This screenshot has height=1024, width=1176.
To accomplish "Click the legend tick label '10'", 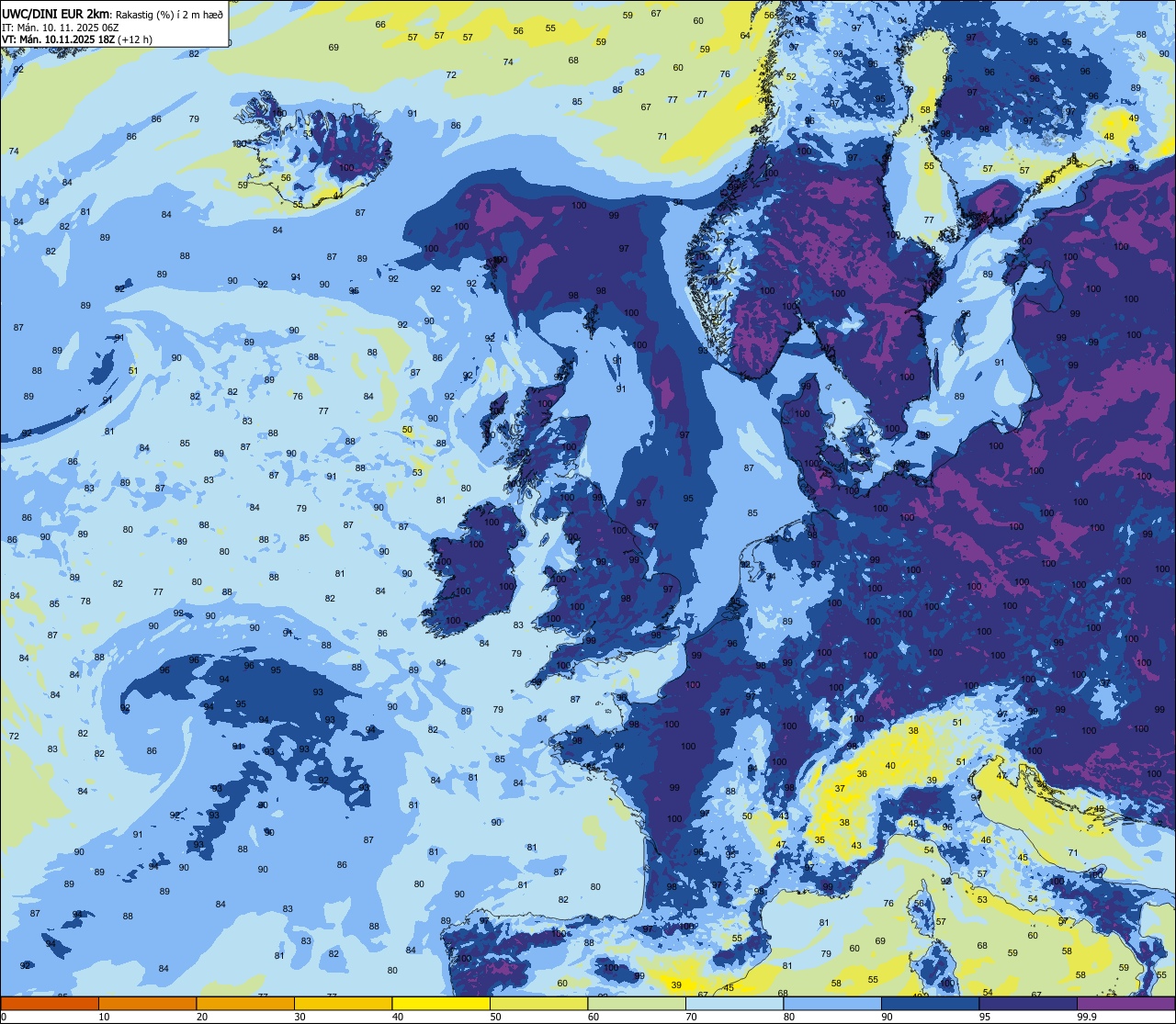I will tap(104, 1017).
